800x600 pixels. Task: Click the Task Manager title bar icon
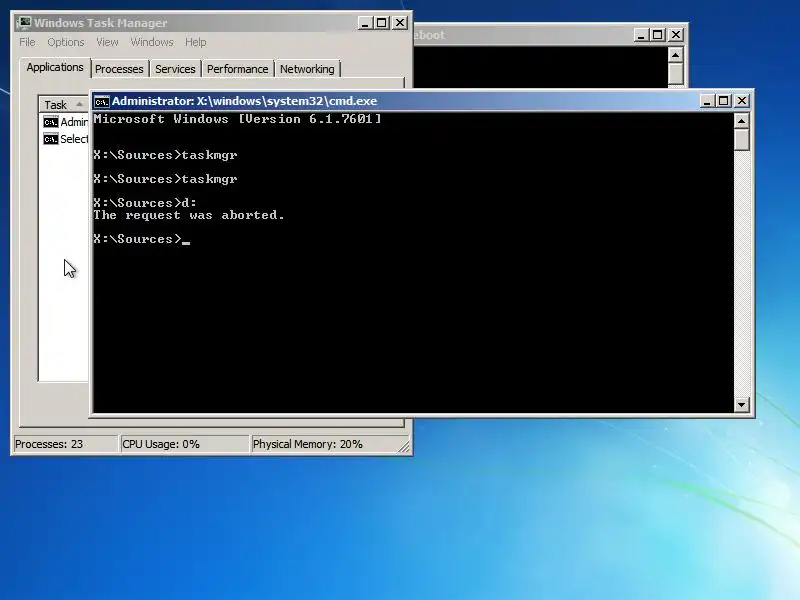(x=24, y=23)
